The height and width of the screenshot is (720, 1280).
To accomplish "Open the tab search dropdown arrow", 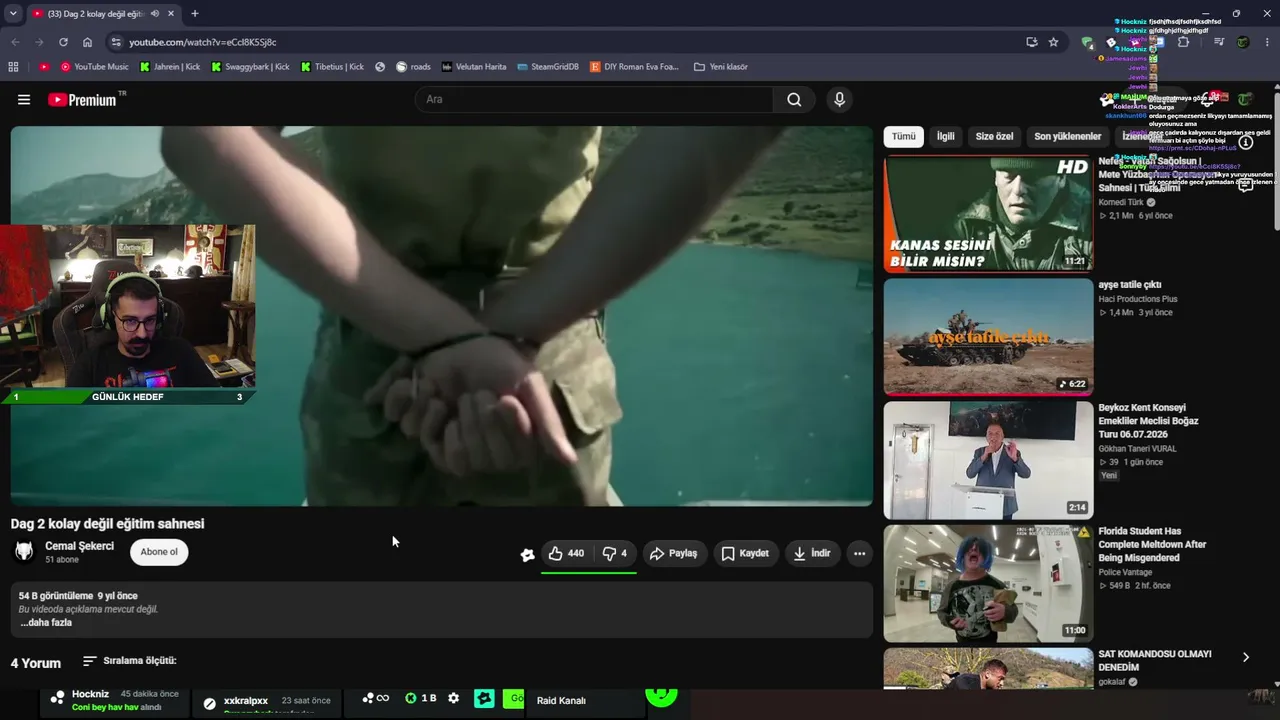I will point(13,14).
